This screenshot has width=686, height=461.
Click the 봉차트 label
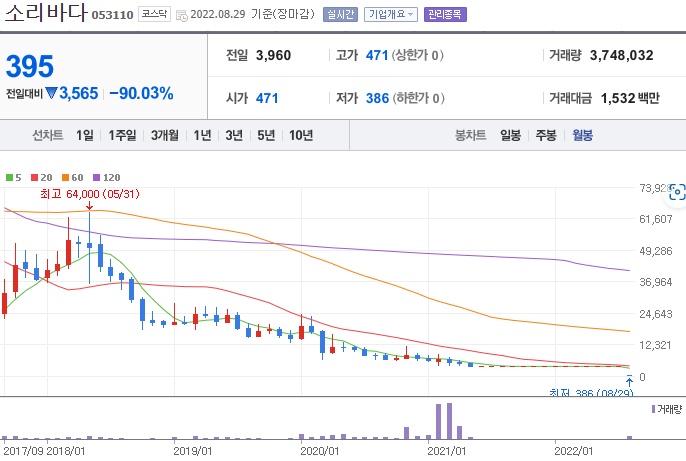point(470,135)
